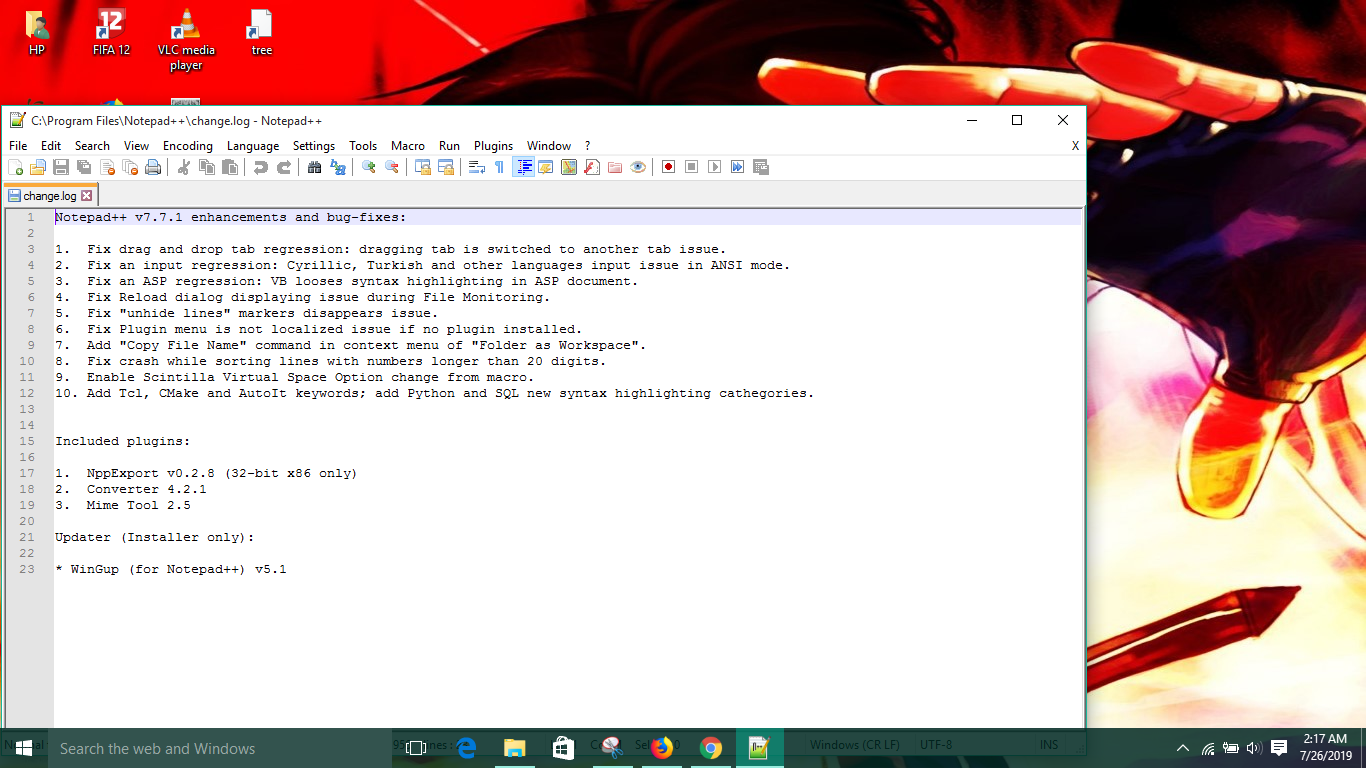Click the Copy toolbar icon
This screenshot has height=768, width=1366.
tap(207, 167)
